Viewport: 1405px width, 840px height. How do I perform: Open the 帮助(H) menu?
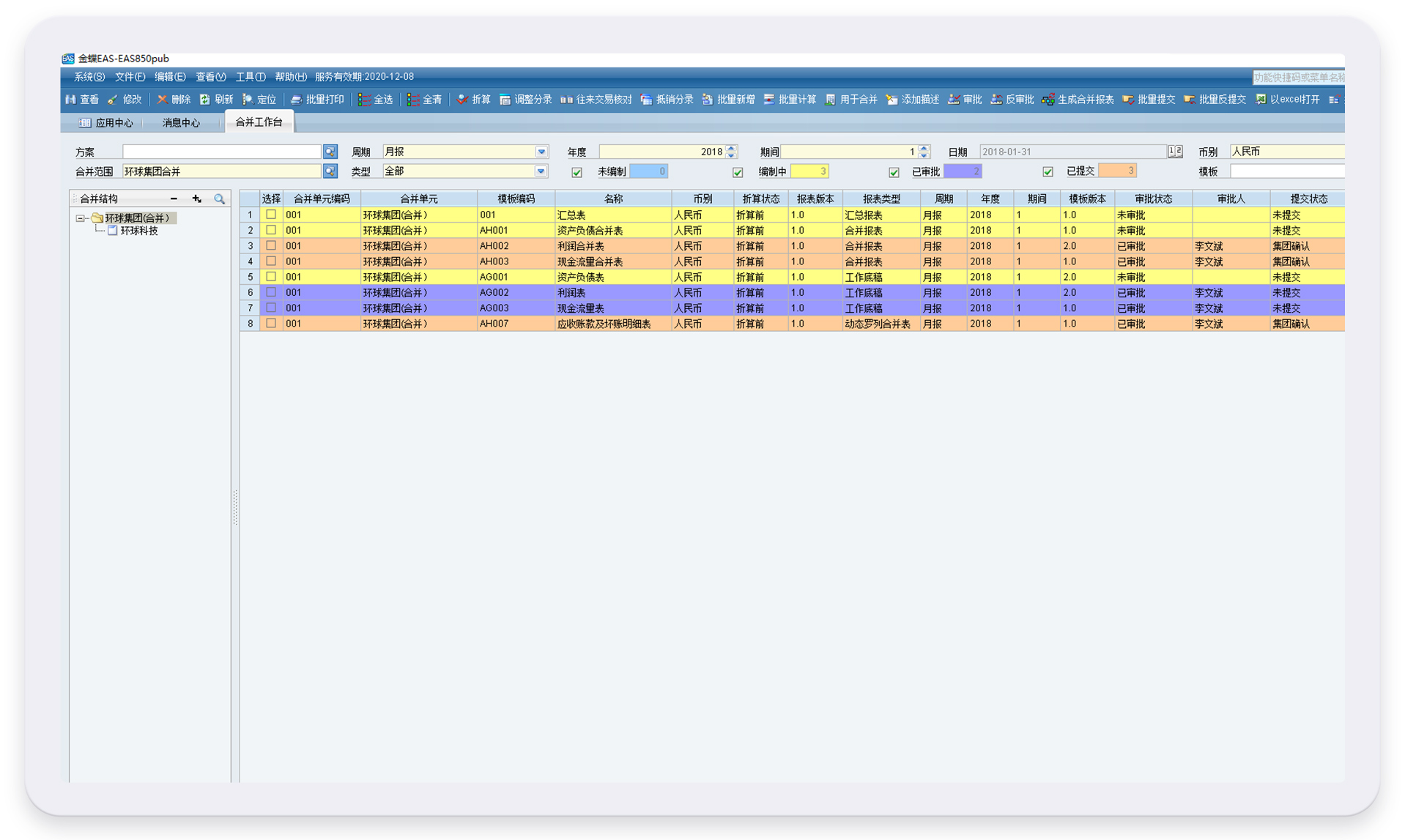[291, 76]
